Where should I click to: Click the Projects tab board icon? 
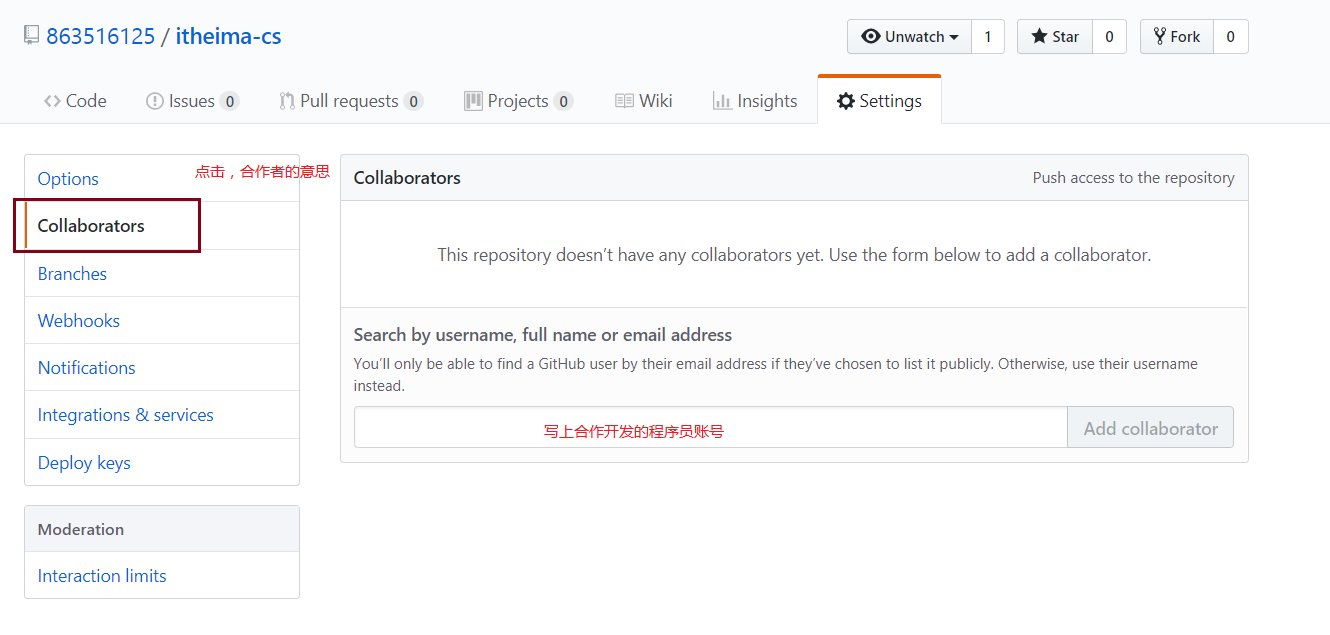[x=473, y=101]
